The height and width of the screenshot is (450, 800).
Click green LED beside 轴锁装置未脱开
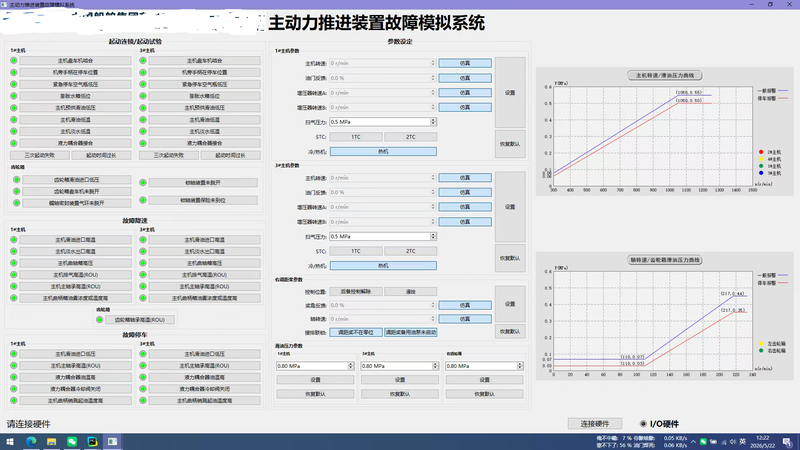point(143,183)
